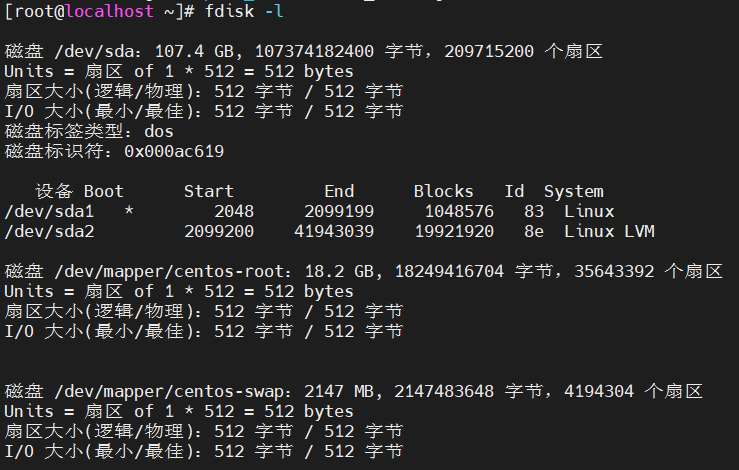Click the End column header
Viewport: 739px width, 470px height.
click(339, 191)
